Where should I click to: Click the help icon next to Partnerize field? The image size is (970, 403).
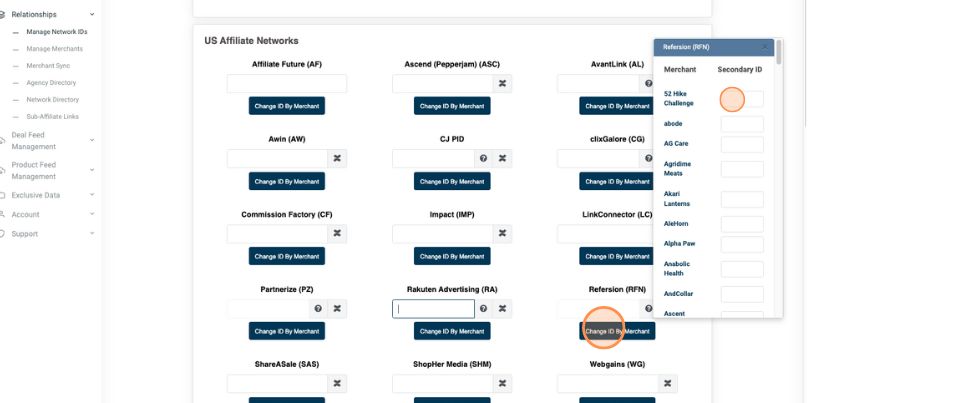pyautogui.click(x=318, y=308)
